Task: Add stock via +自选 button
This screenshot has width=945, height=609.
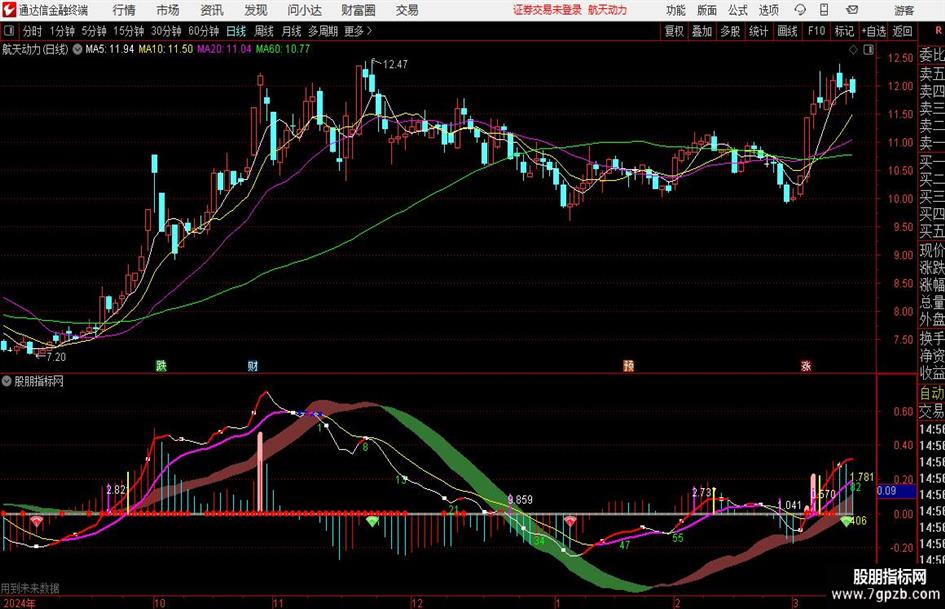Action: pos(873,31)
